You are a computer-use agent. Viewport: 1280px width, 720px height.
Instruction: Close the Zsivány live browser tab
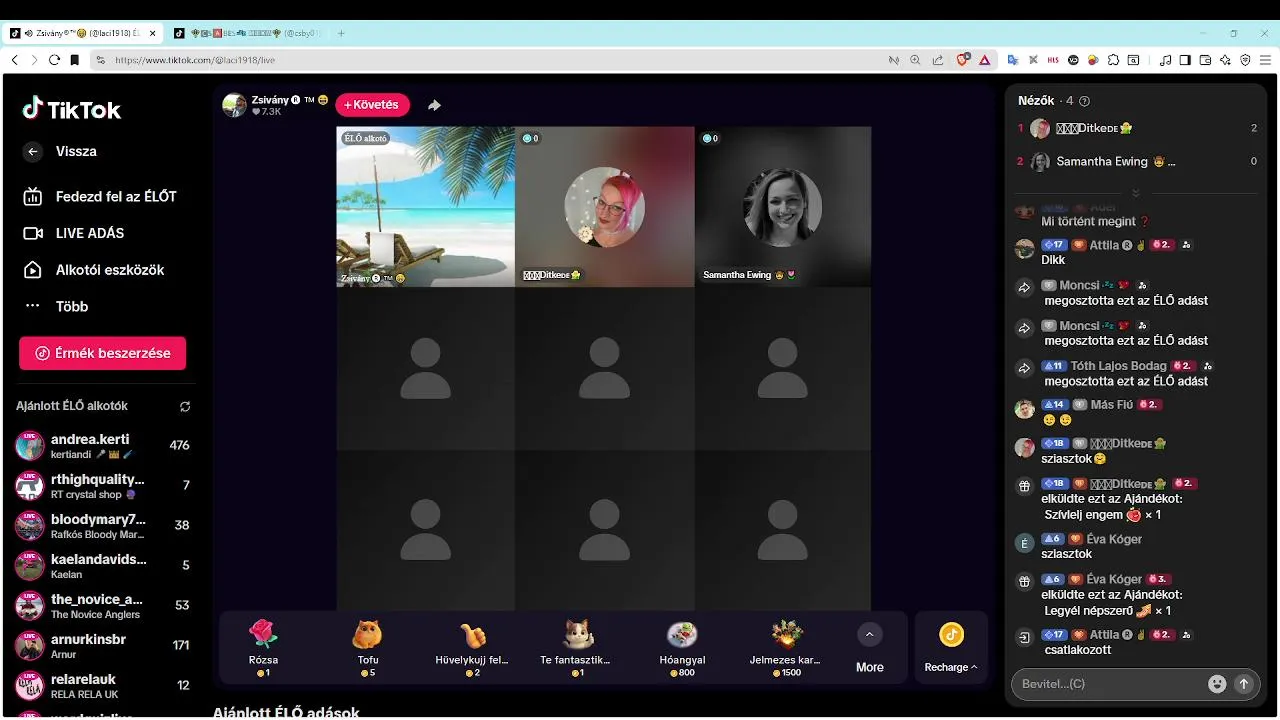pyautogui.click(x=153, y=33)
